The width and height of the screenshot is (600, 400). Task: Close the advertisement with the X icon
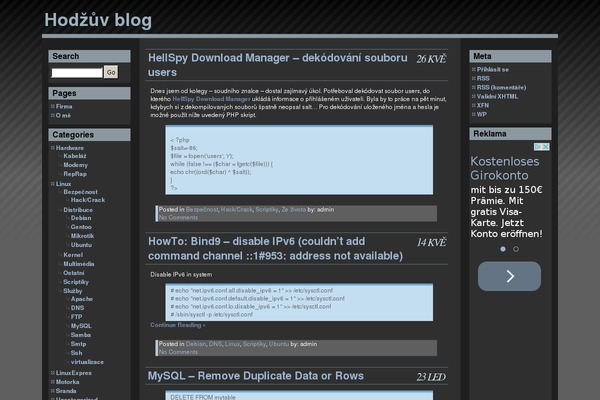(546, 147)
